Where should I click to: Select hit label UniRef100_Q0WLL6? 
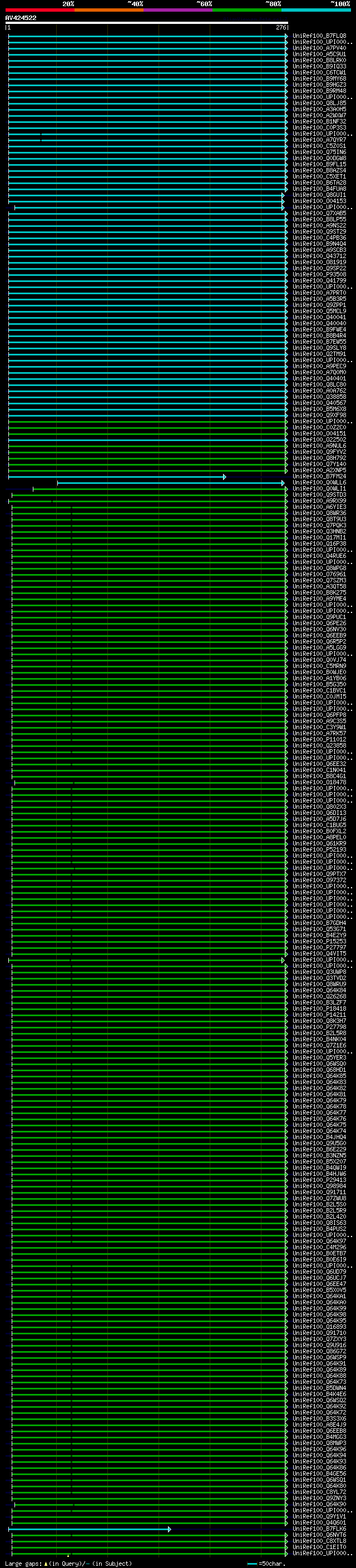click(319, 483)
